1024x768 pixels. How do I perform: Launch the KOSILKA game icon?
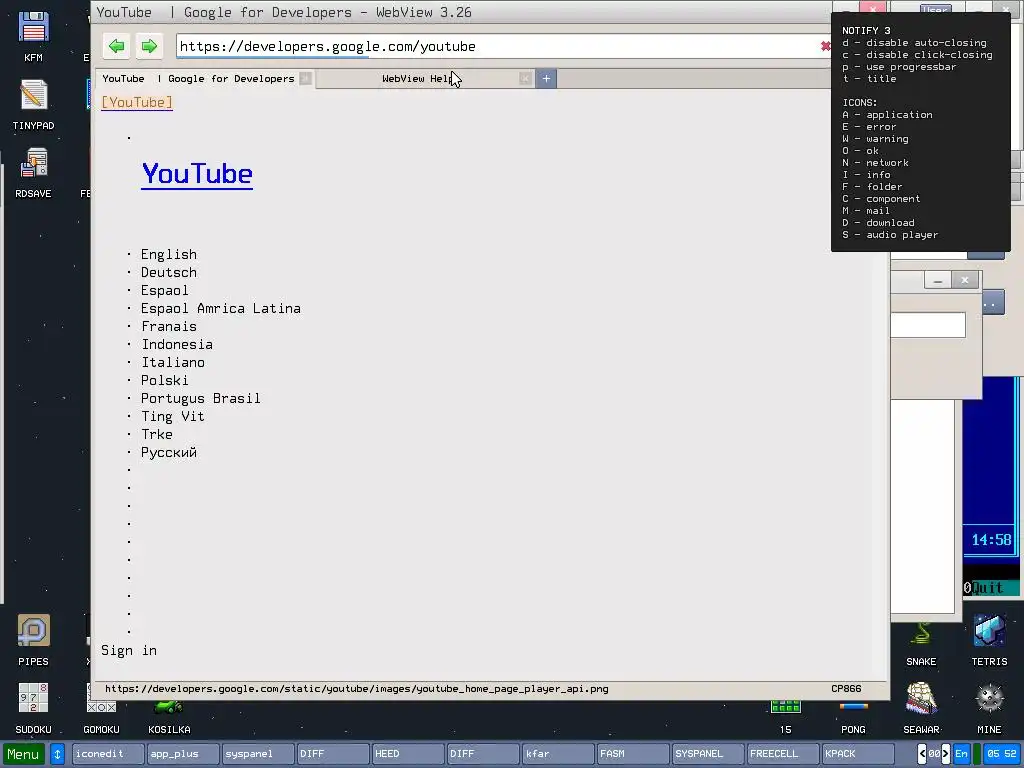(x=169, y=717)
